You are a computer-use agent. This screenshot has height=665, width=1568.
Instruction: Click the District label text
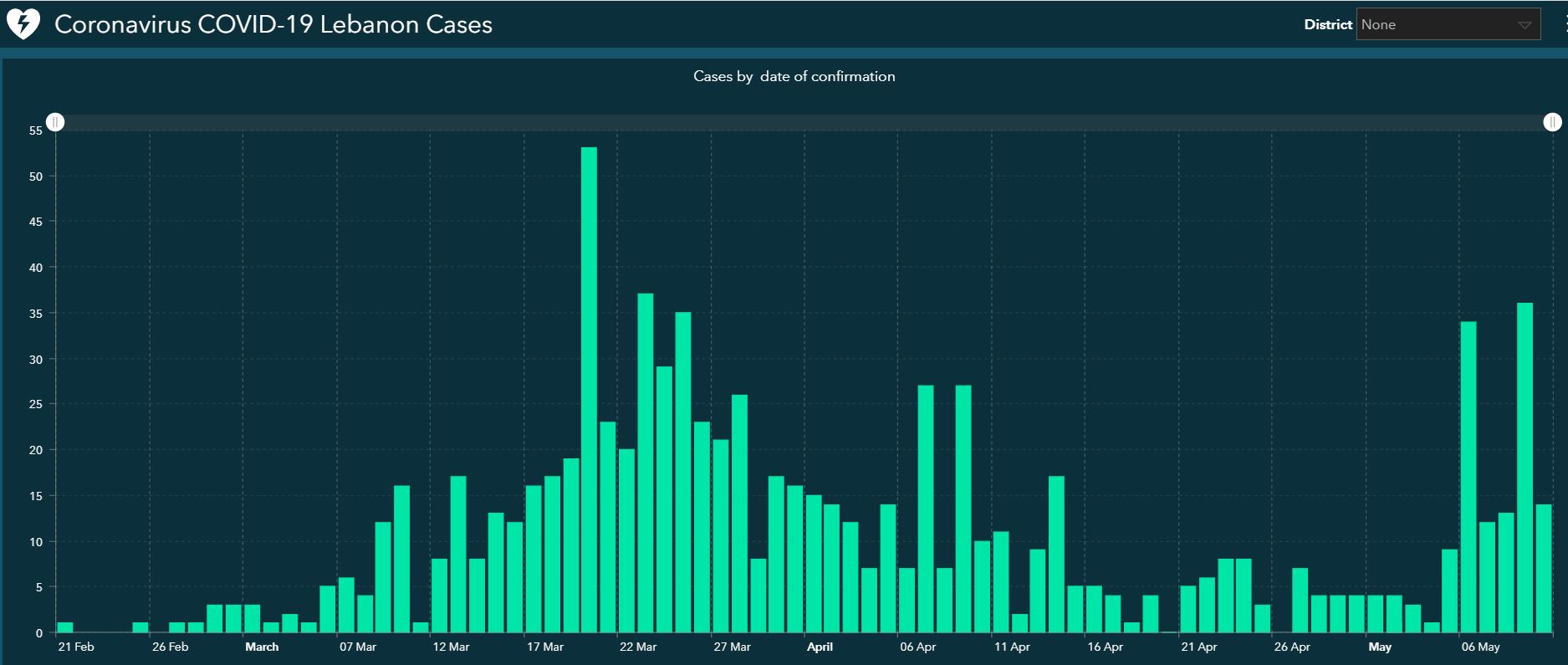tap(1327, 25)
